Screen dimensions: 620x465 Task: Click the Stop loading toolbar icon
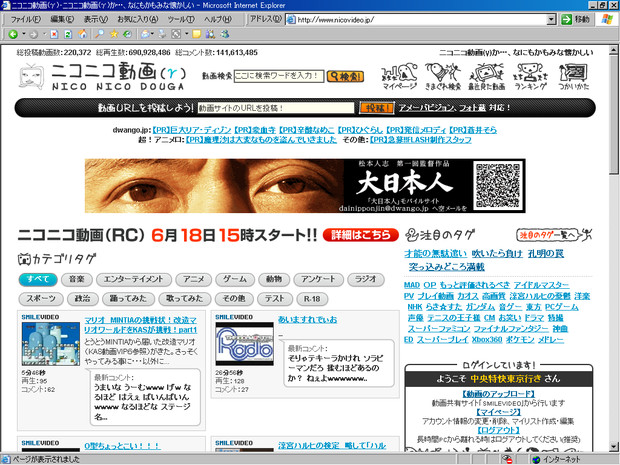(54, 34)
